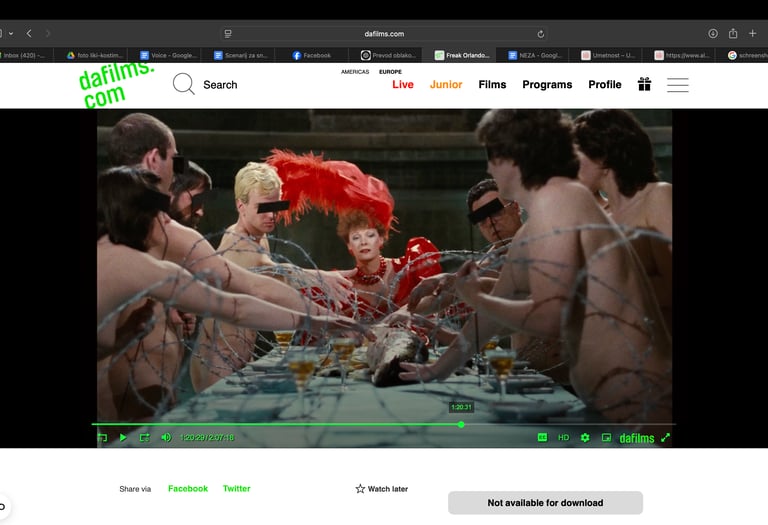Open the Profile page
Image resolution: width=768 pixels, height=525 pixels.
[x=604, y=84]
